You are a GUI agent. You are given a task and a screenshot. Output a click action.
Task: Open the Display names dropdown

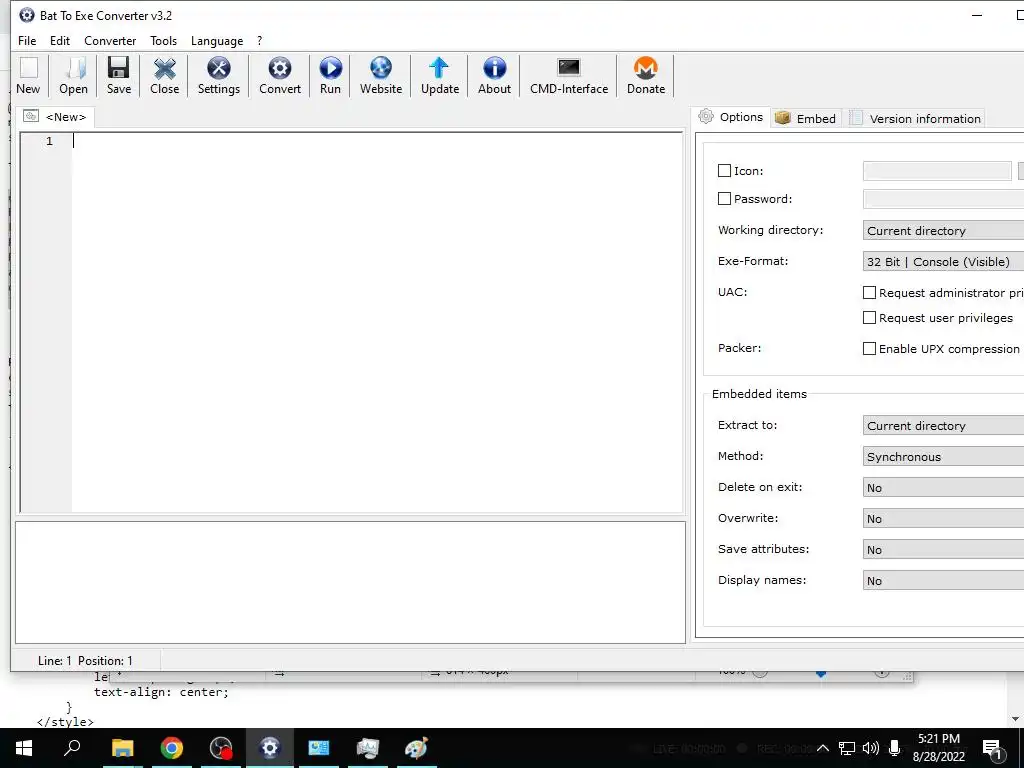click(x=944, y=581)
